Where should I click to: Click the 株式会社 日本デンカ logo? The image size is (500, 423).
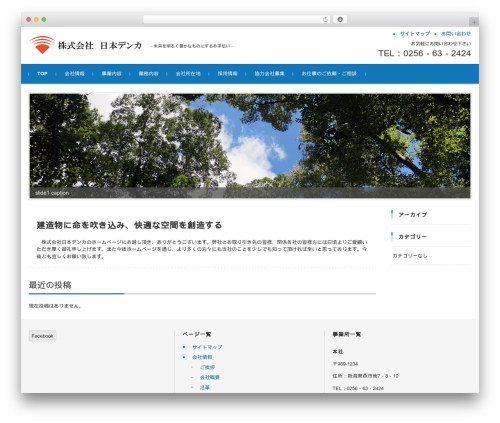coord(86,45)
